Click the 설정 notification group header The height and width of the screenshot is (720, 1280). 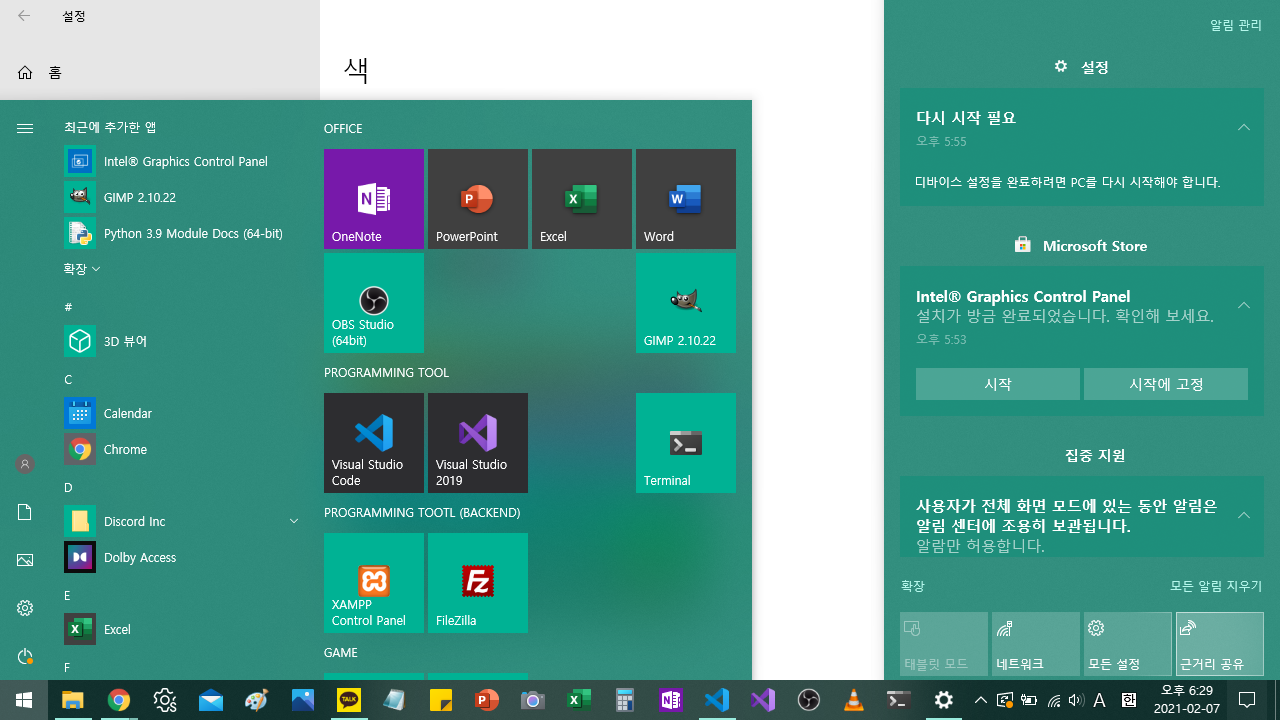[1082, 67]
